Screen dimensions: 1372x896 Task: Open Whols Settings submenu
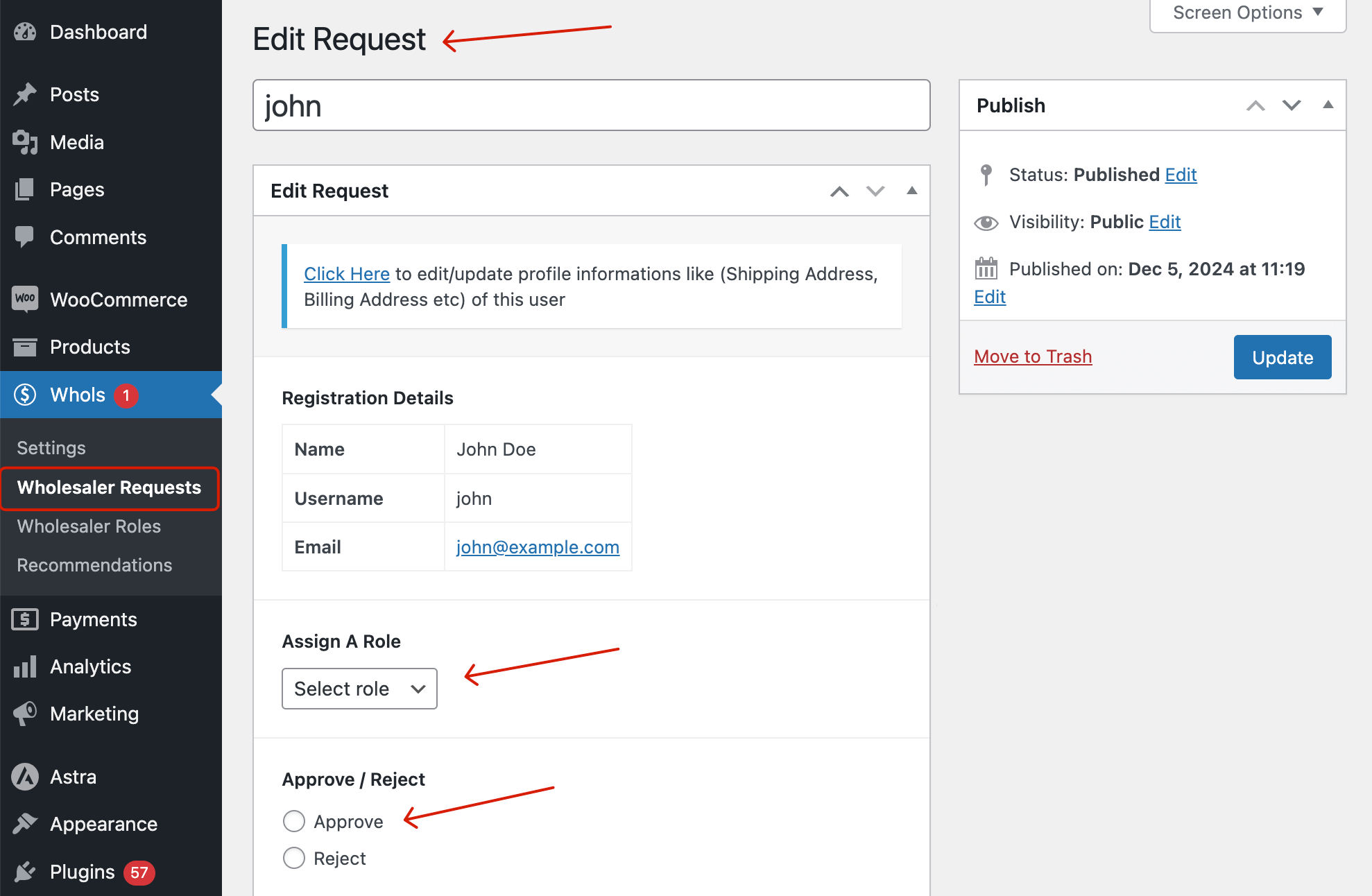(x=51, y=448)
